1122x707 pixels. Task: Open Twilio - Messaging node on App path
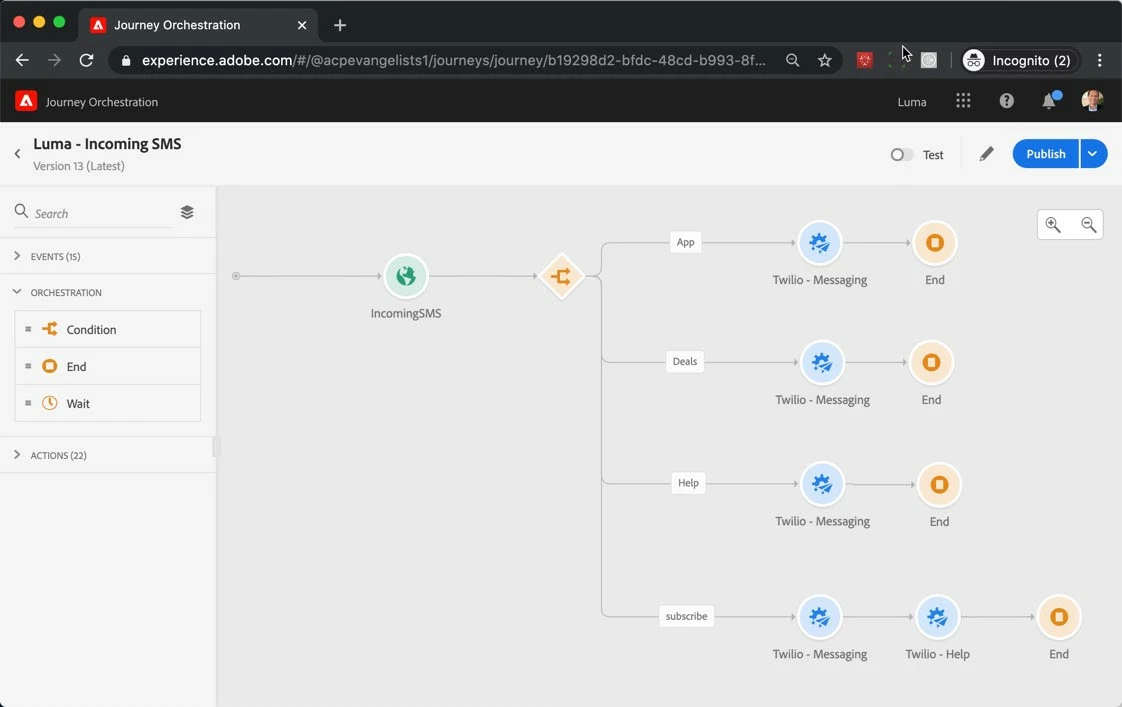pyautogui.click(x=819, y=243)
